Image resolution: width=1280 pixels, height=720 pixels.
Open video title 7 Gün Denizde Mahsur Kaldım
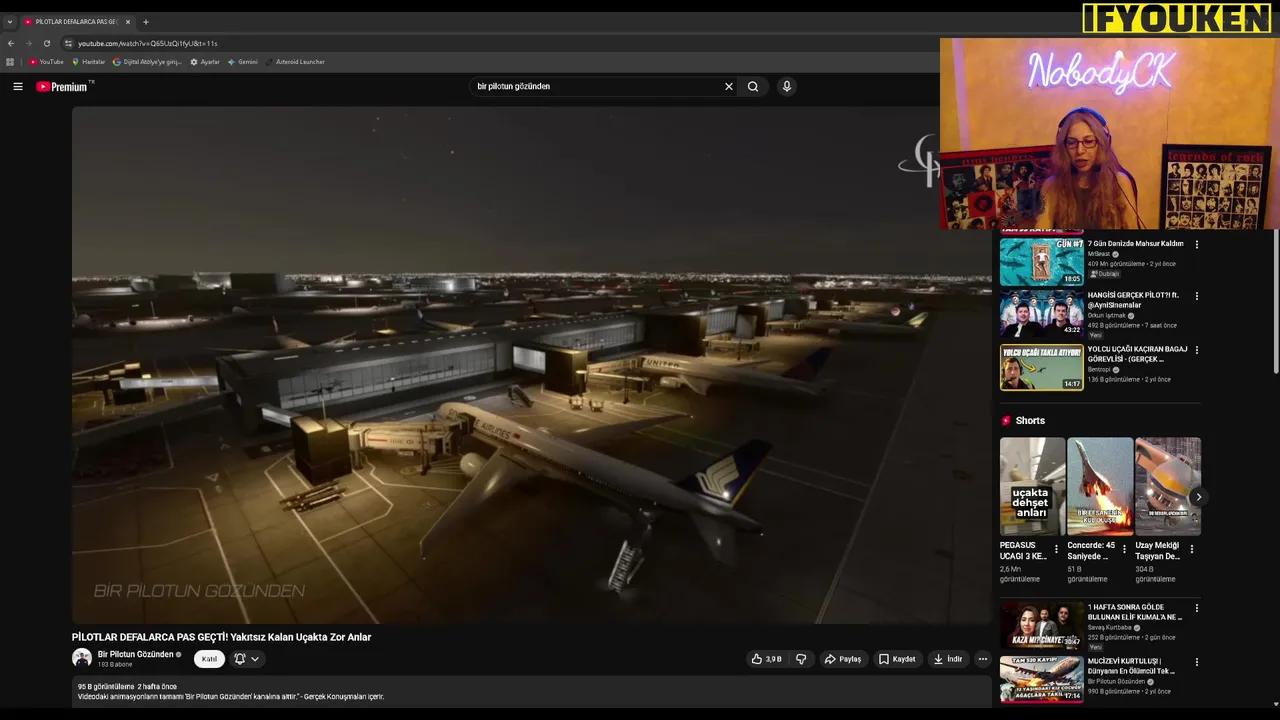[1135, 244]
